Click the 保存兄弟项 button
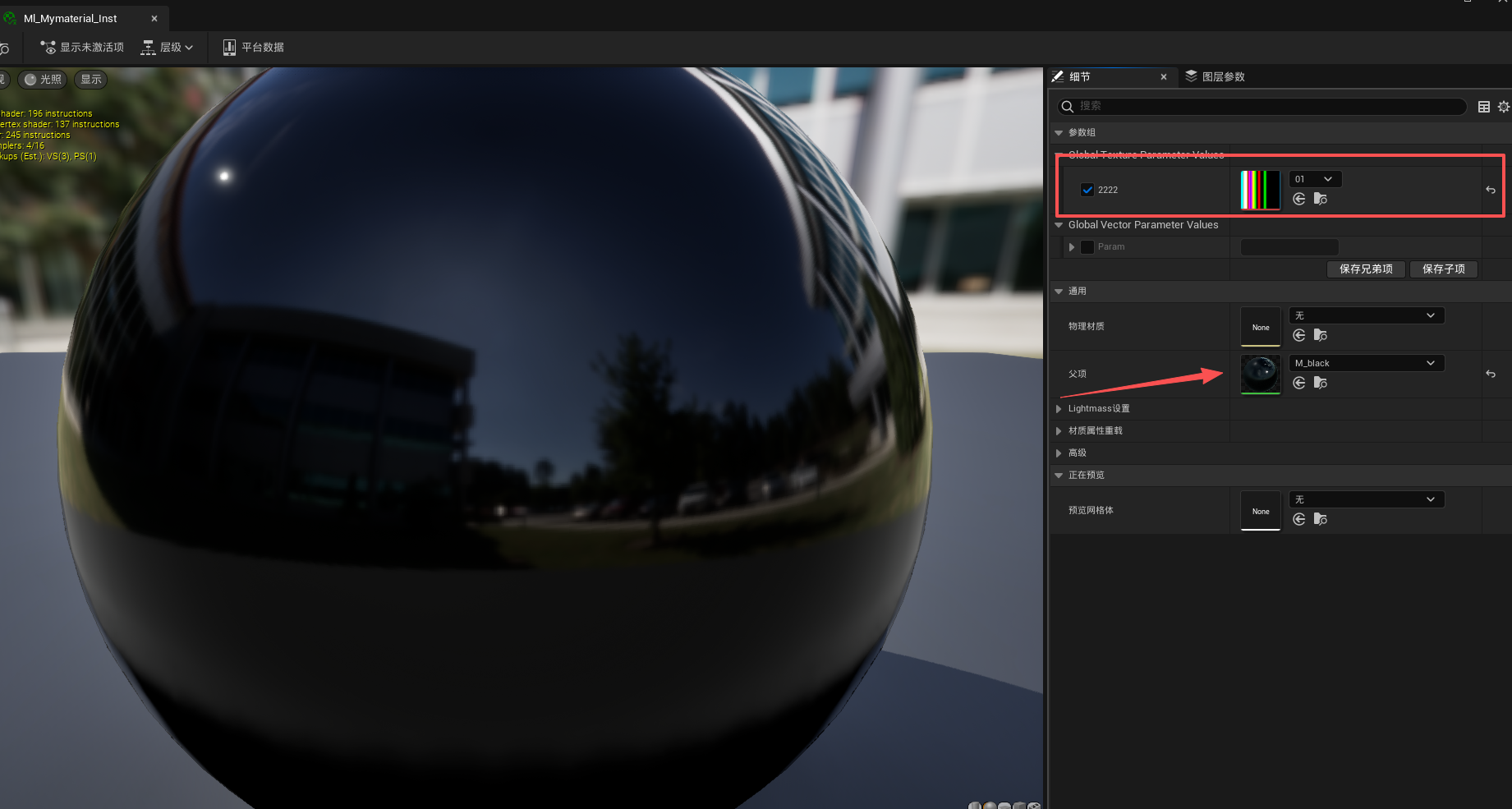 (1366, 269)
